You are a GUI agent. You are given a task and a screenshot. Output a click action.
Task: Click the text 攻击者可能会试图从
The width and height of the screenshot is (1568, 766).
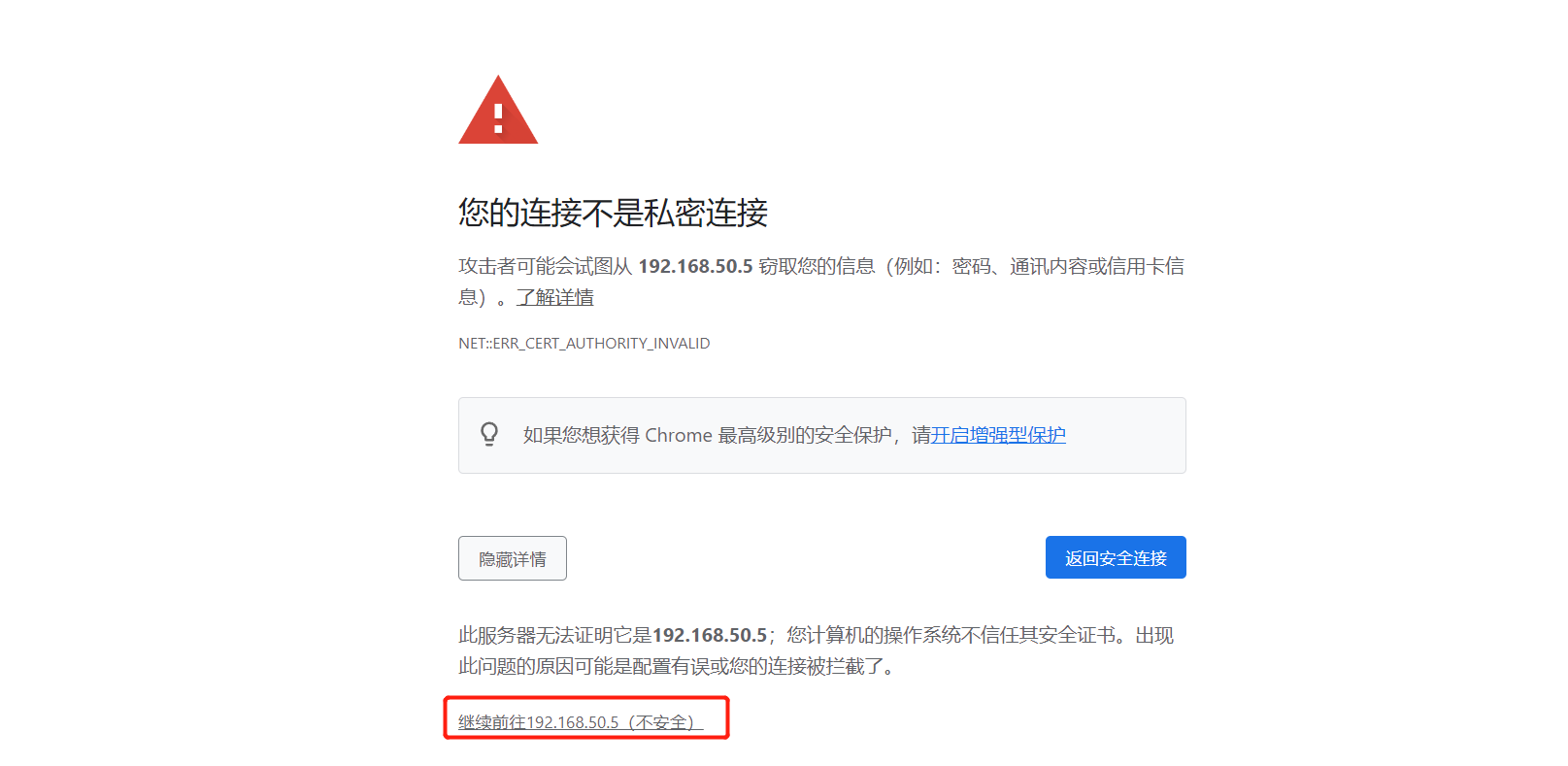[545, 266]
